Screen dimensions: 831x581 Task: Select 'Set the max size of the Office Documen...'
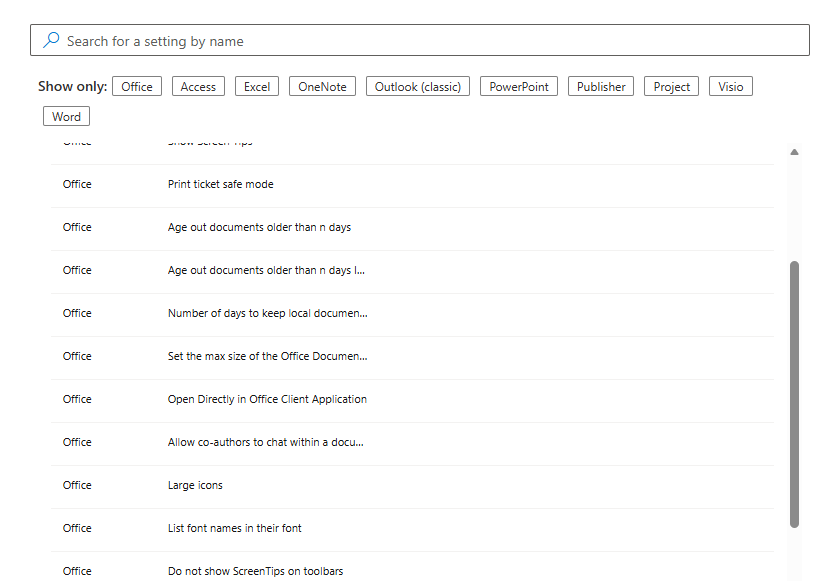pyautogui.click(x=412, y=357)
